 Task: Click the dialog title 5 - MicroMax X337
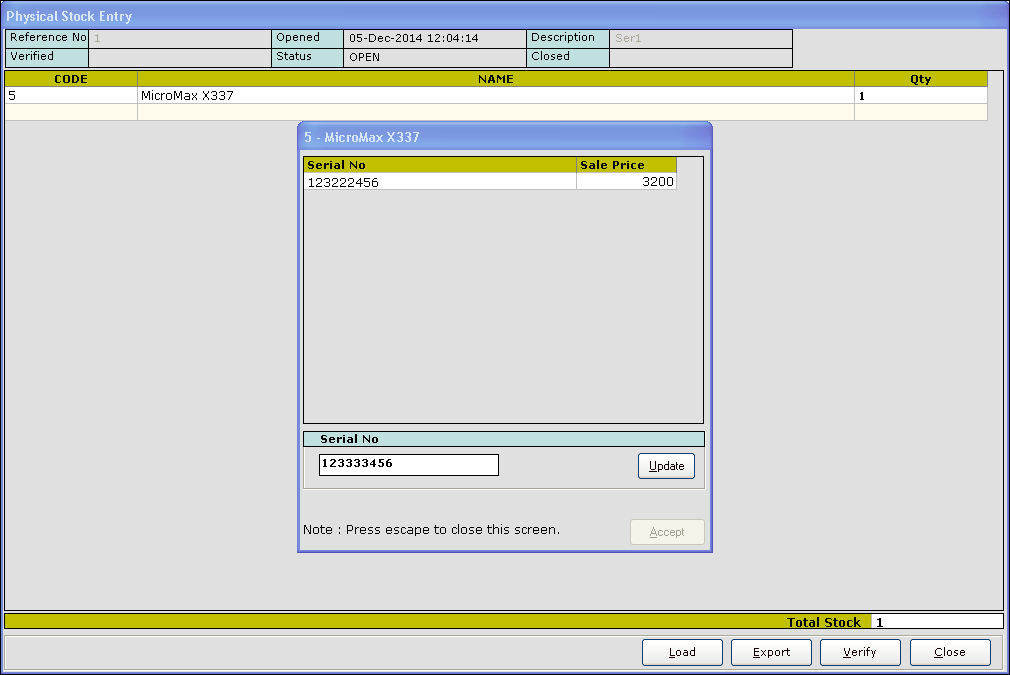point(362,137)
